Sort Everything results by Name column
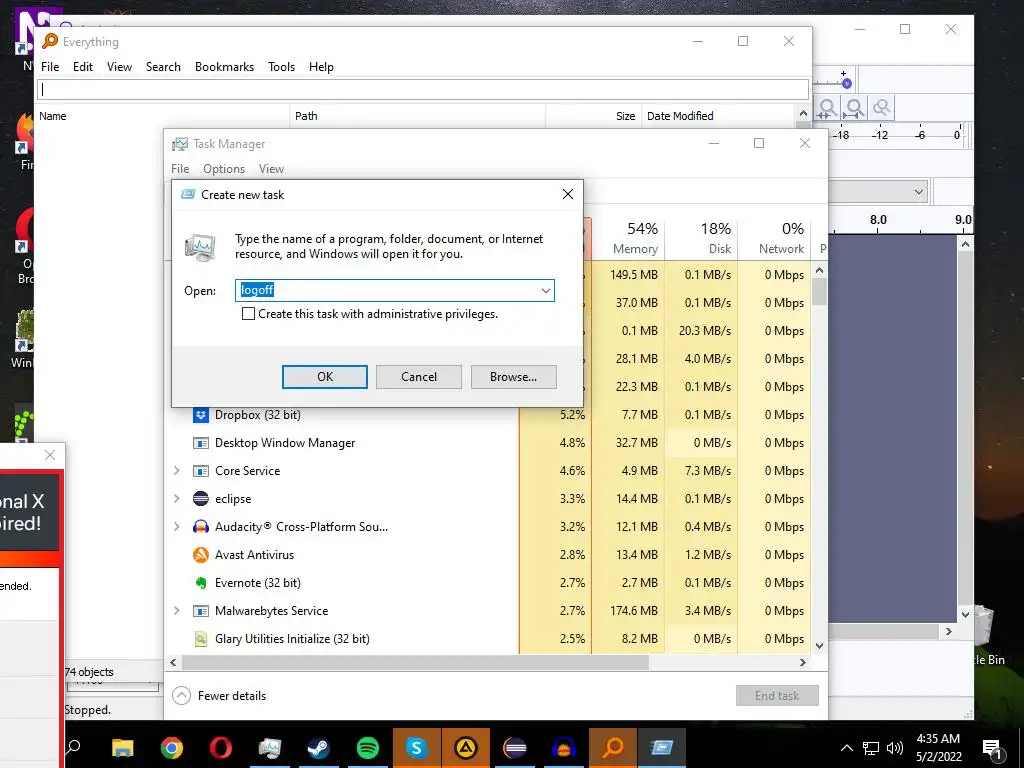The width and height of the screenshot is (1024, 768). click(162, 116)
